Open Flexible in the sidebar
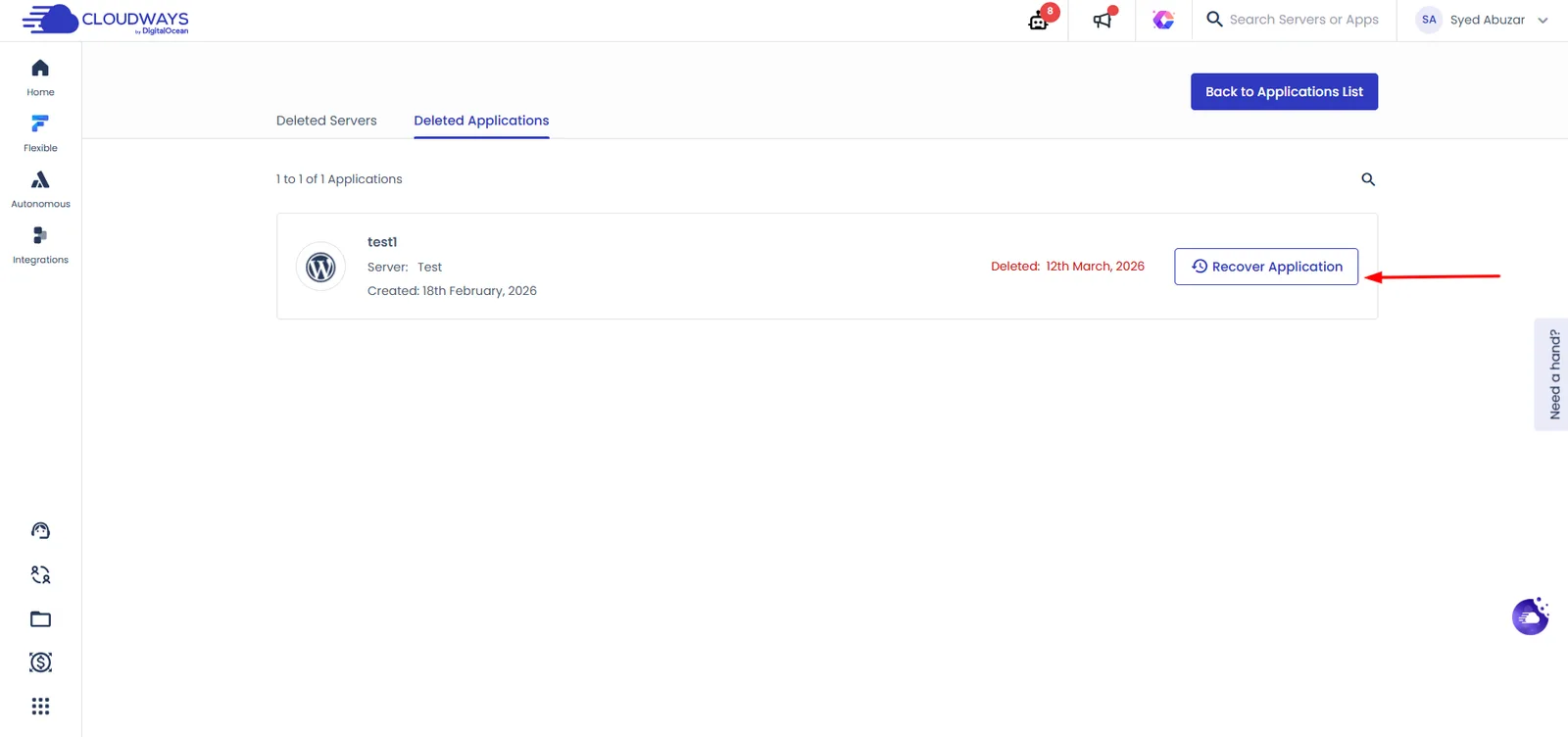 40,133
